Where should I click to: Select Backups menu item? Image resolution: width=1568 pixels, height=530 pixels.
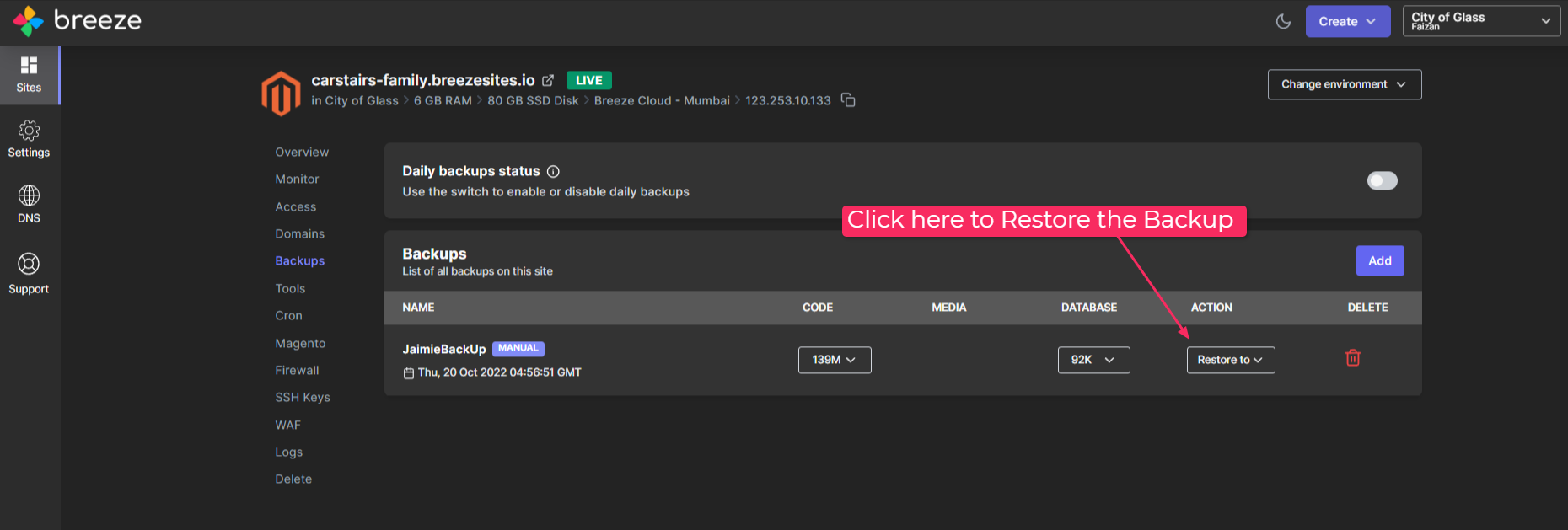point(299,261)
